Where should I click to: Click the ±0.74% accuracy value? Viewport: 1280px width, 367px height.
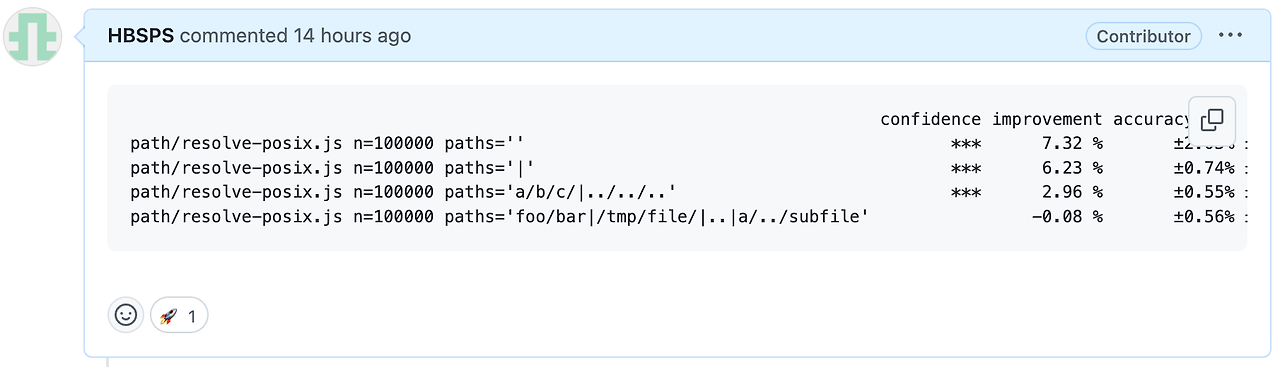coord(1204,167)
